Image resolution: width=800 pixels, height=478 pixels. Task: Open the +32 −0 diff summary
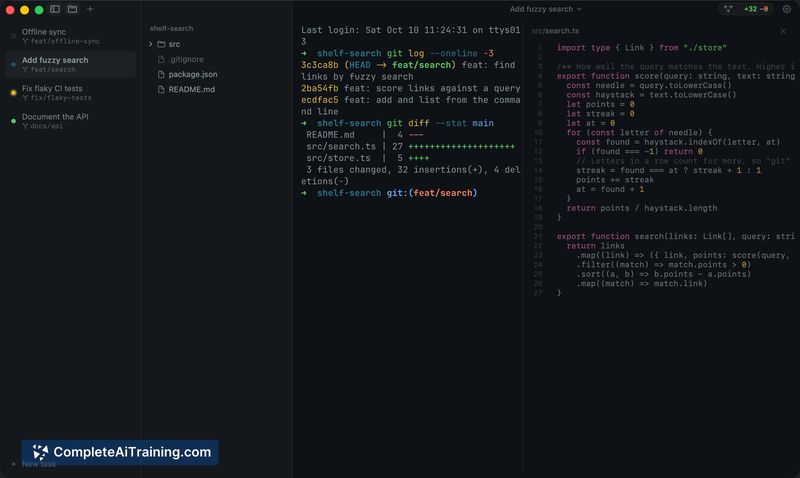[756, 9]
